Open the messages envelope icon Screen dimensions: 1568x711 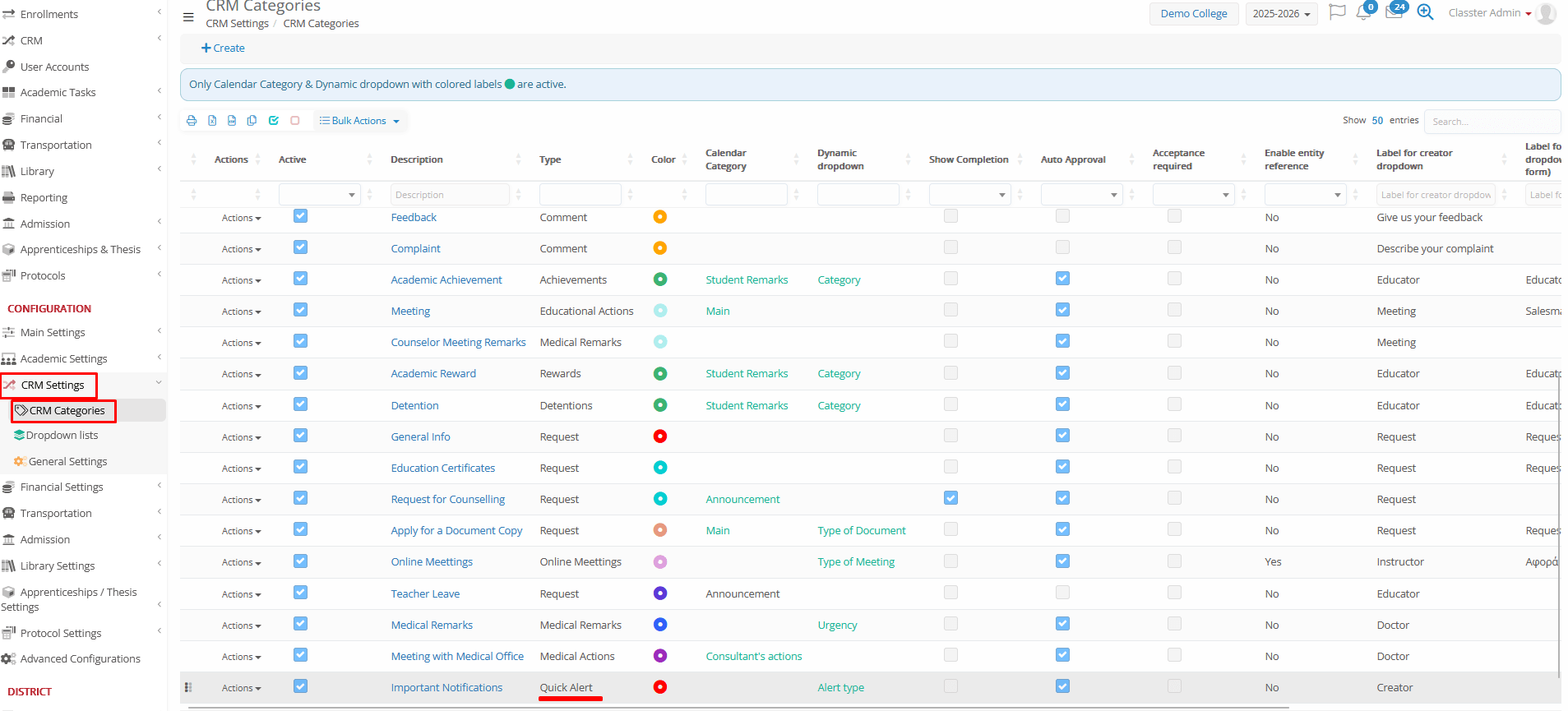[x=1394, y=13]
